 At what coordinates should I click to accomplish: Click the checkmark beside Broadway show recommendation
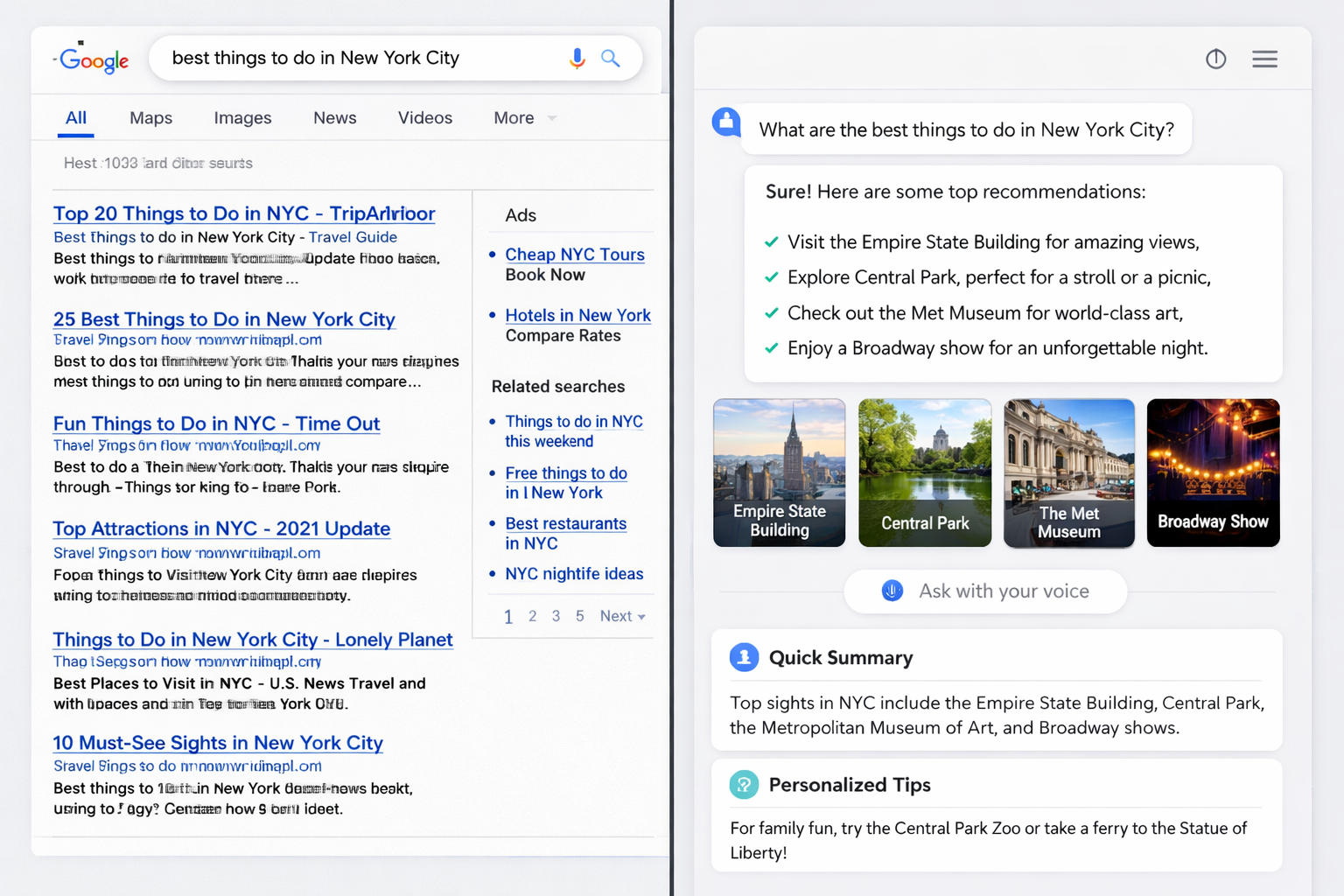pos(771,348)
